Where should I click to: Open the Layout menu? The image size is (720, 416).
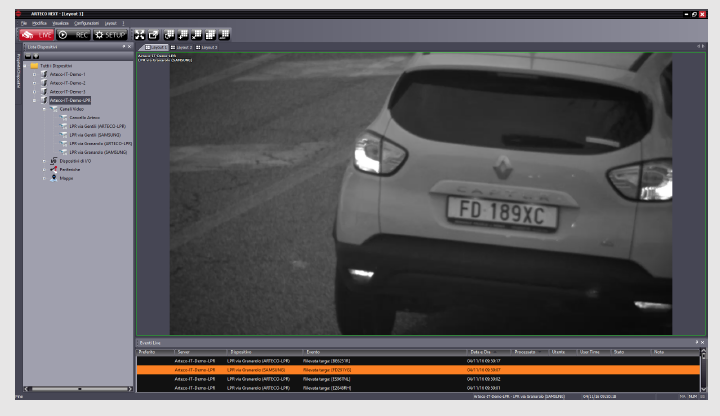pos(111,23)
